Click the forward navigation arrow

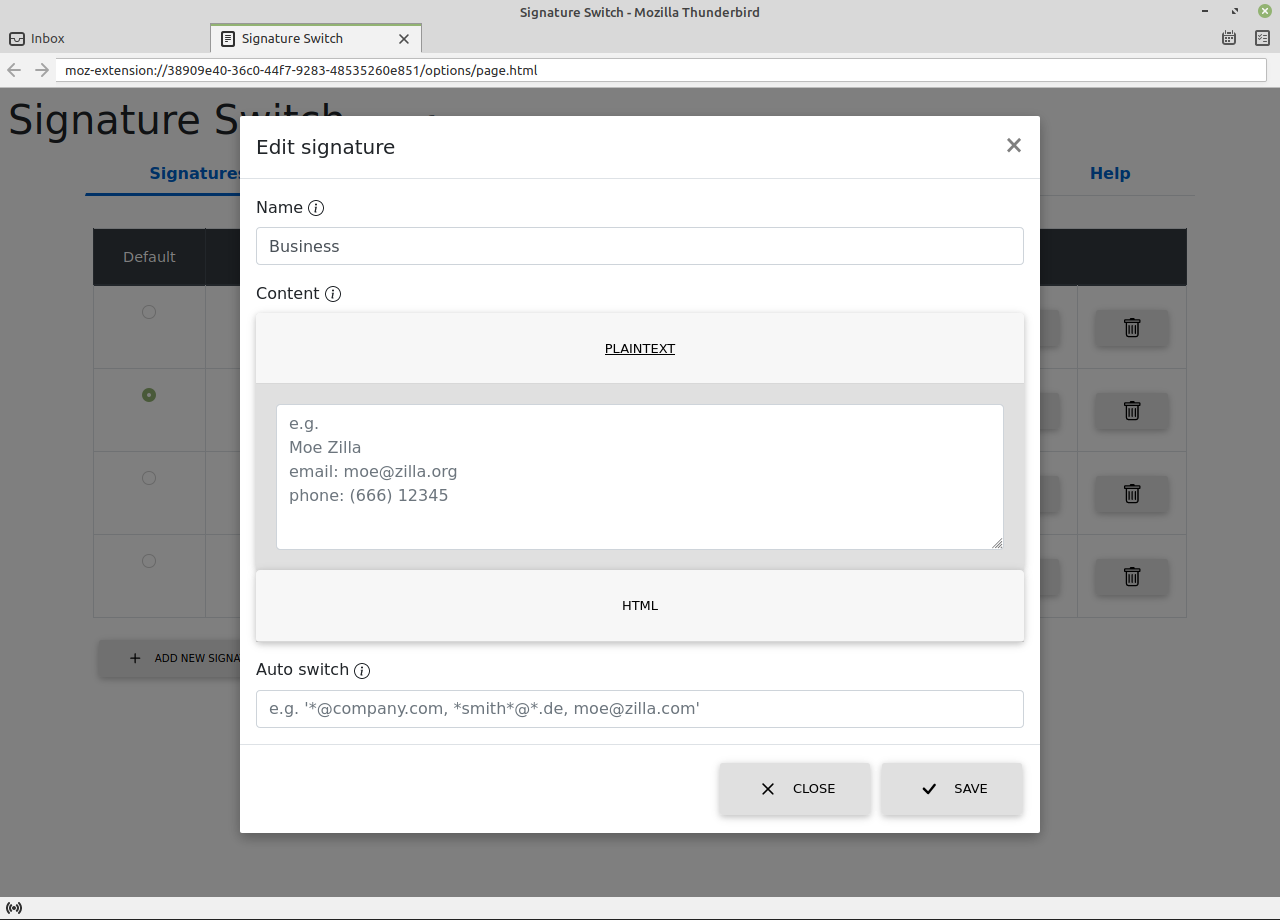coord(42,70)
